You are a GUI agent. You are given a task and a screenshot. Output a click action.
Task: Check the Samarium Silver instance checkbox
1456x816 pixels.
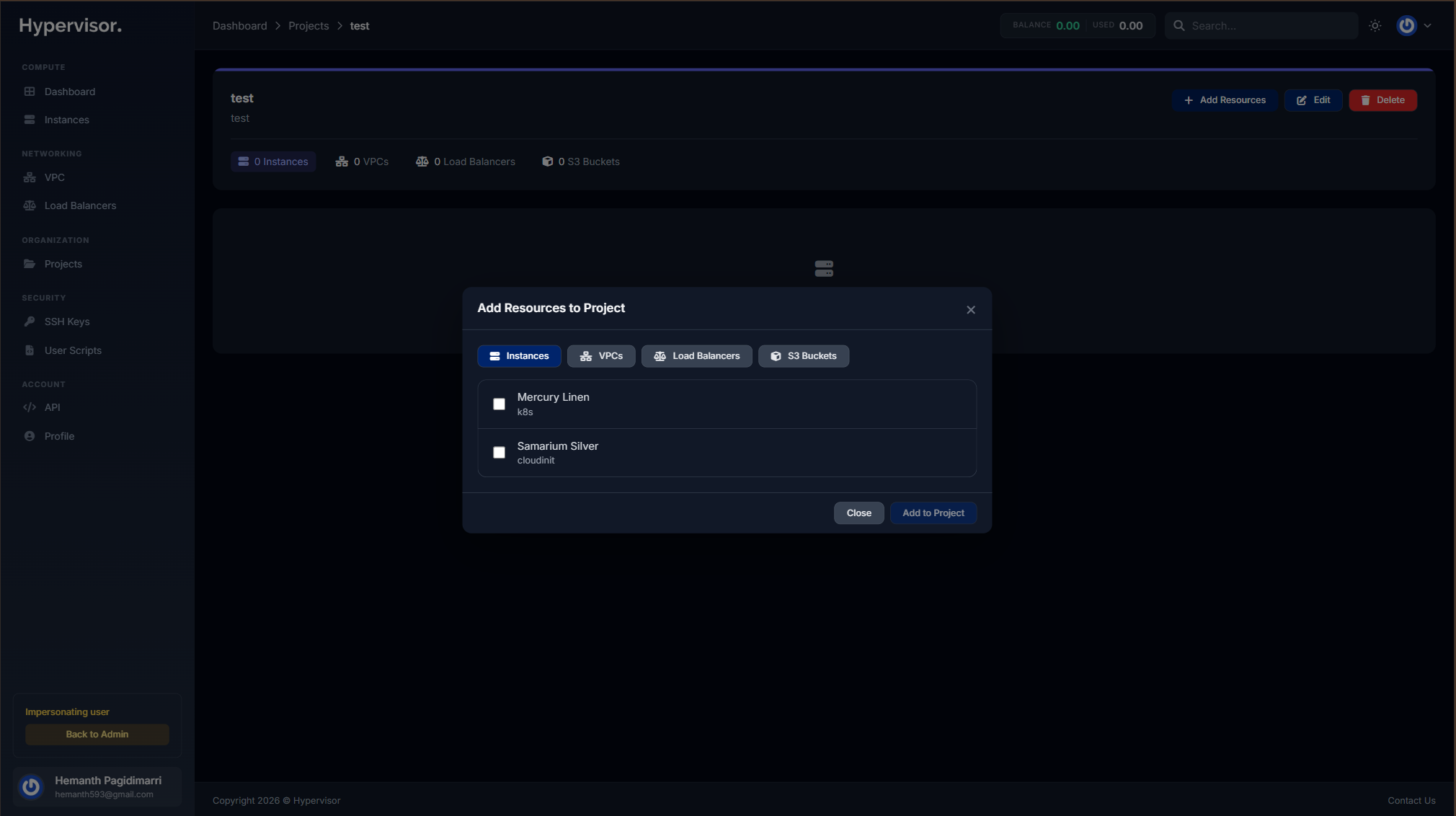499,453
